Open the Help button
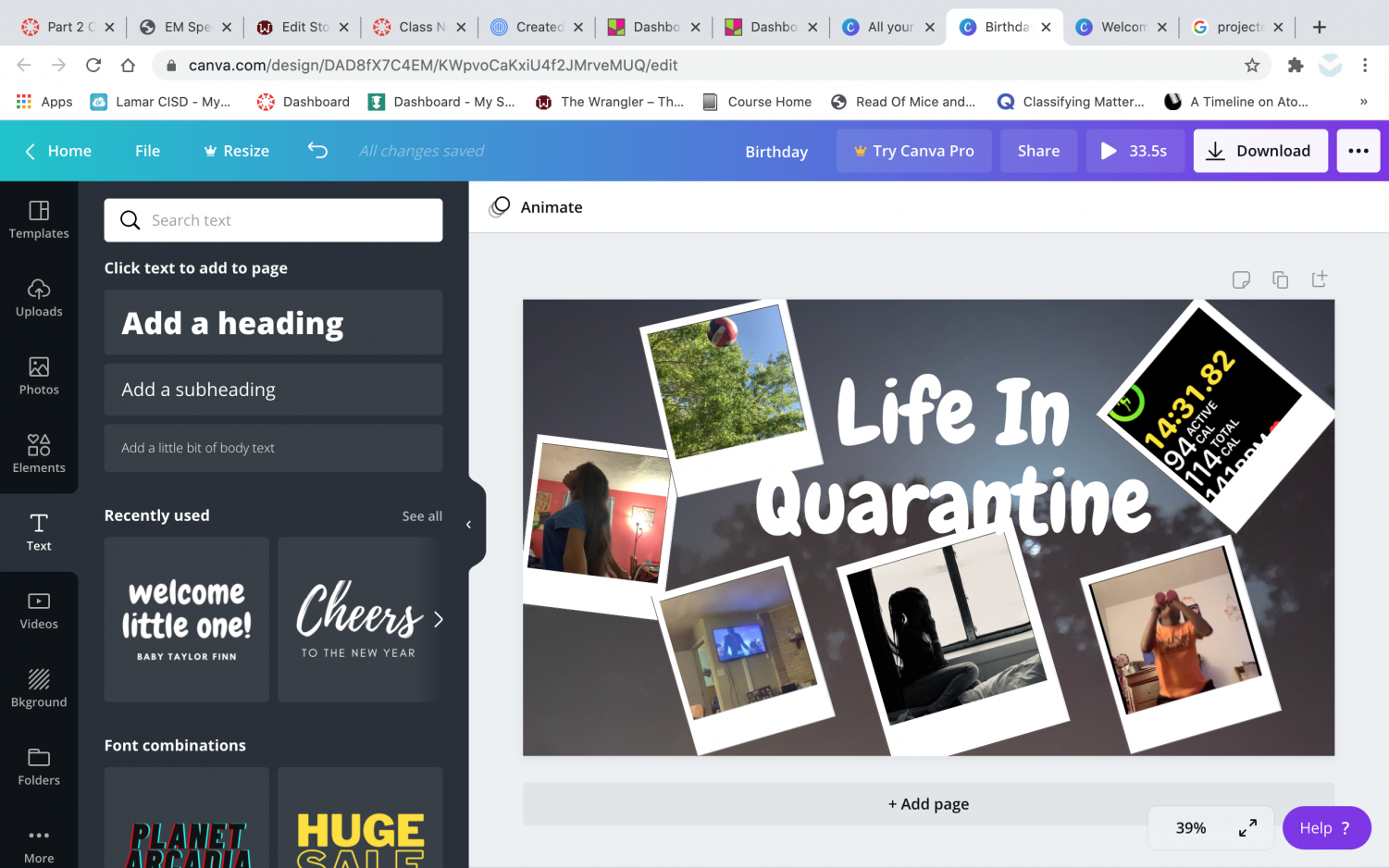 (1326, 828)
